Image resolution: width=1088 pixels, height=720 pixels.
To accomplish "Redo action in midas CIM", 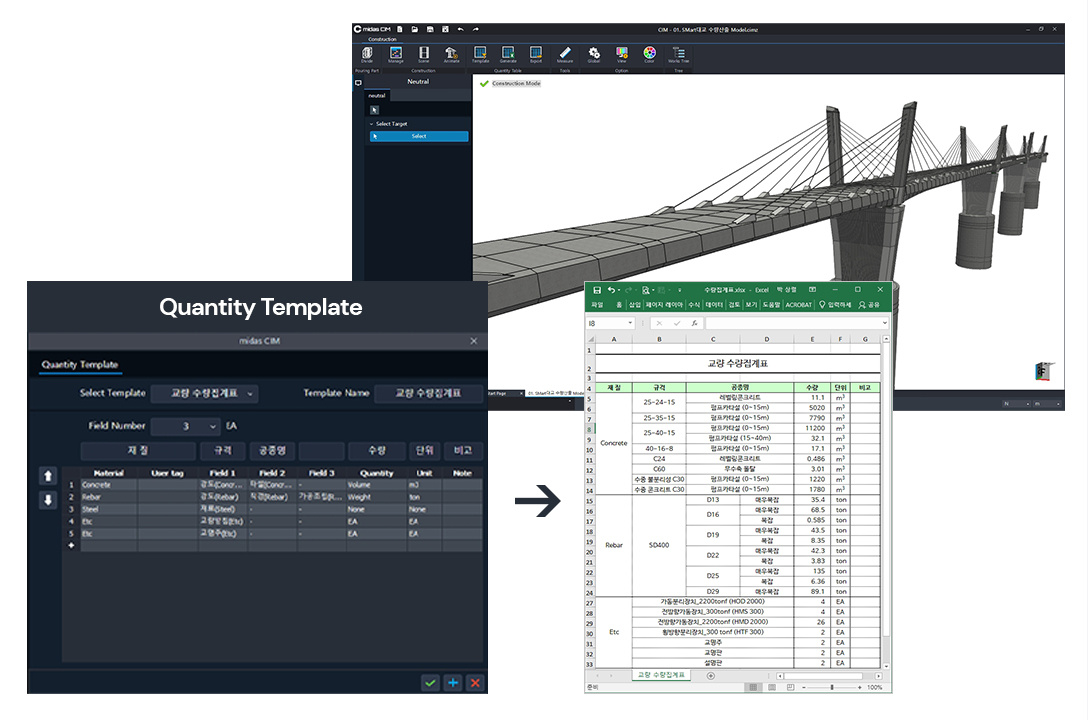I will 476,29.
